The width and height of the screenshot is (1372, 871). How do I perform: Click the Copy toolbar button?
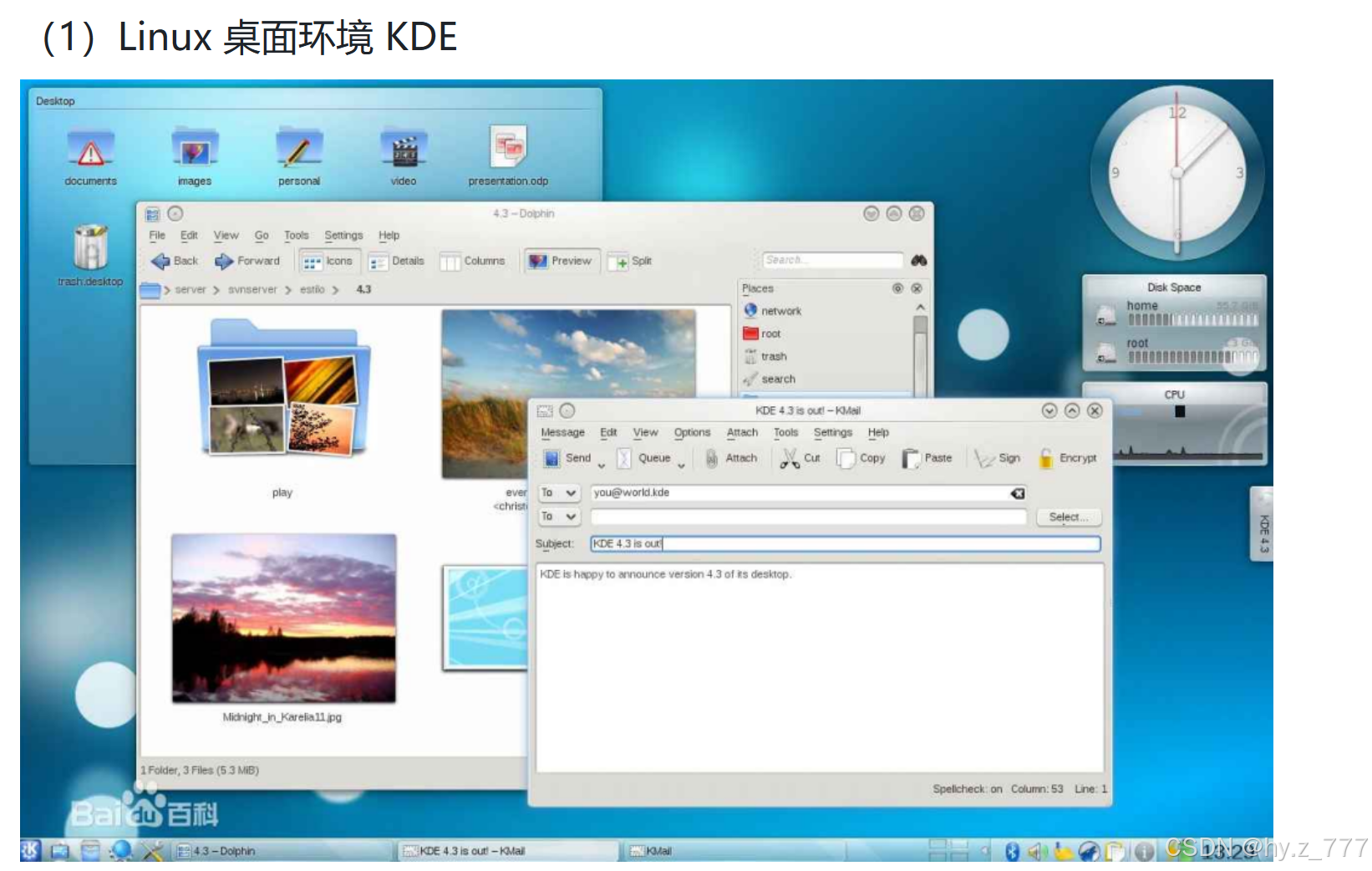pyautogui.click(x=861, y=458)
